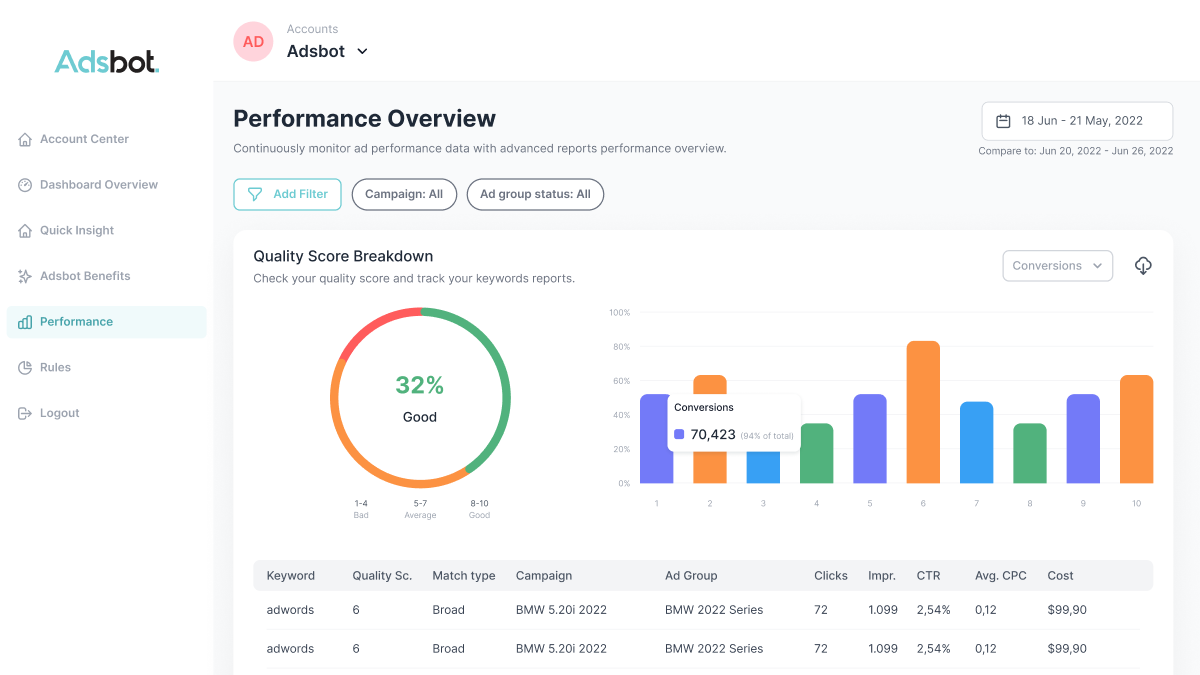Sort table by Quality Sc. column header

pyautogui.click(x=381, y=576)
